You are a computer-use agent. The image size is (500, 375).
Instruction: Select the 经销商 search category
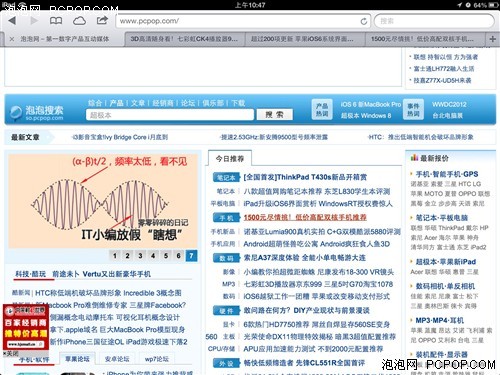point(163,103)
